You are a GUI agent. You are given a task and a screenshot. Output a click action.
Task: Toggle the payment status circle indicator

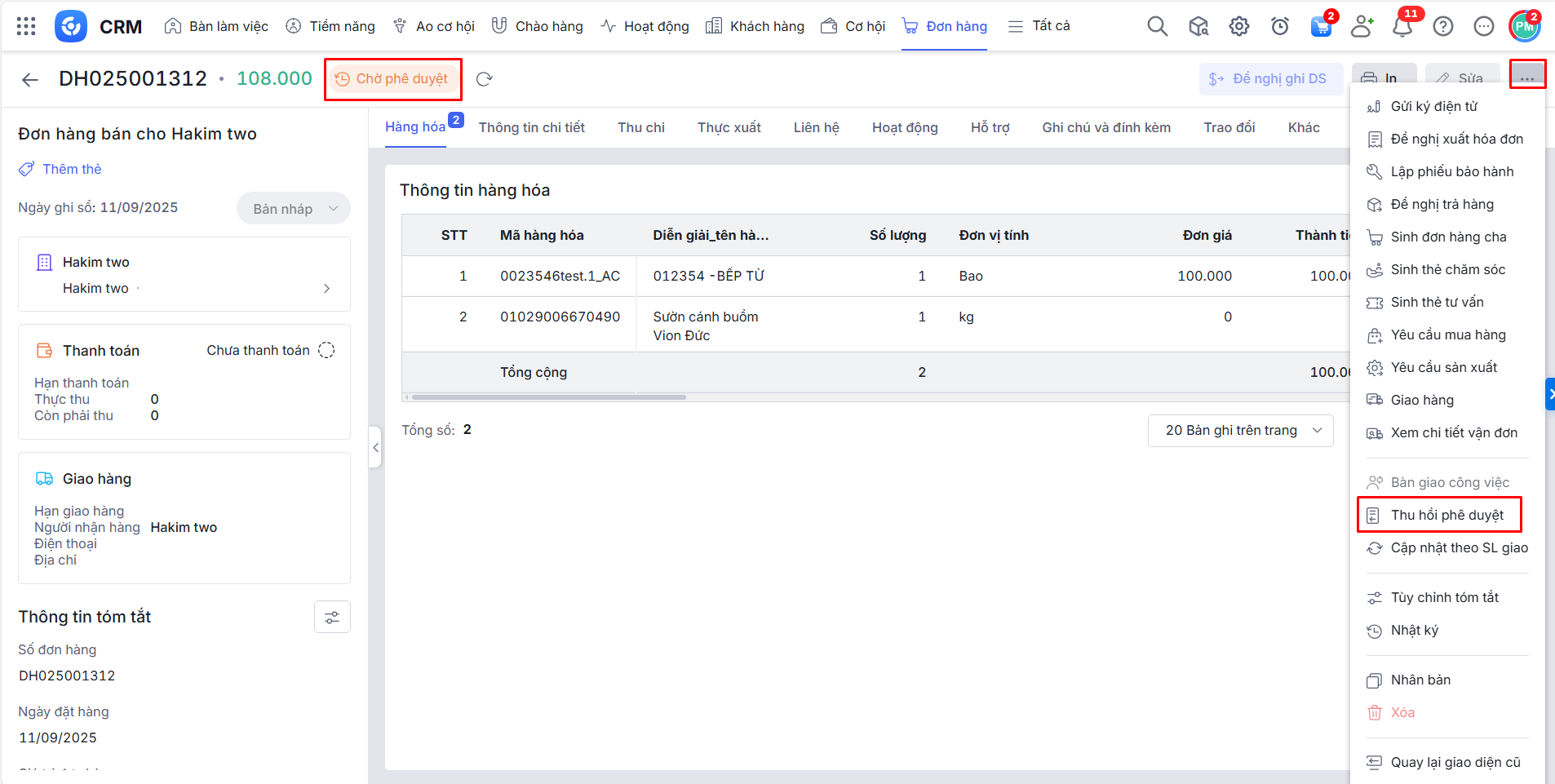click(326, 351)
